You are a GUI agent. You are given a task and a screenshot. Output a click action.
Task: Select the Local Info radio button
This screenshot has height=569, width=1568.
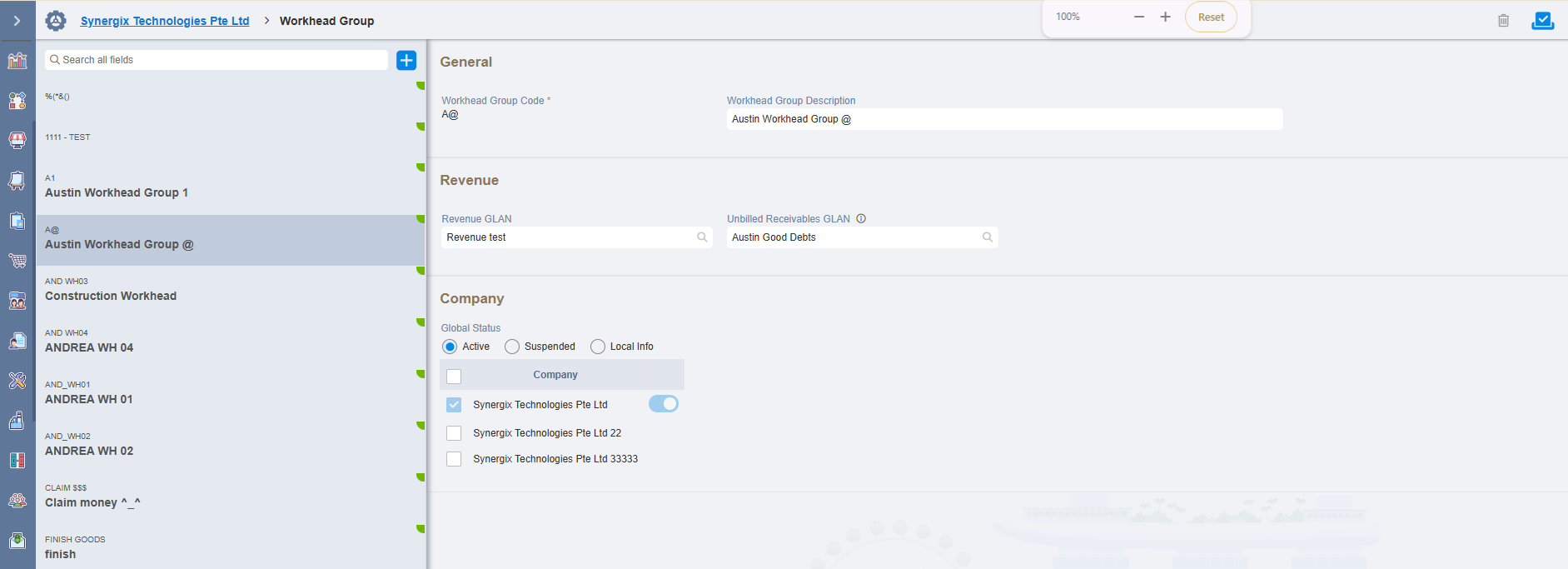598,347
